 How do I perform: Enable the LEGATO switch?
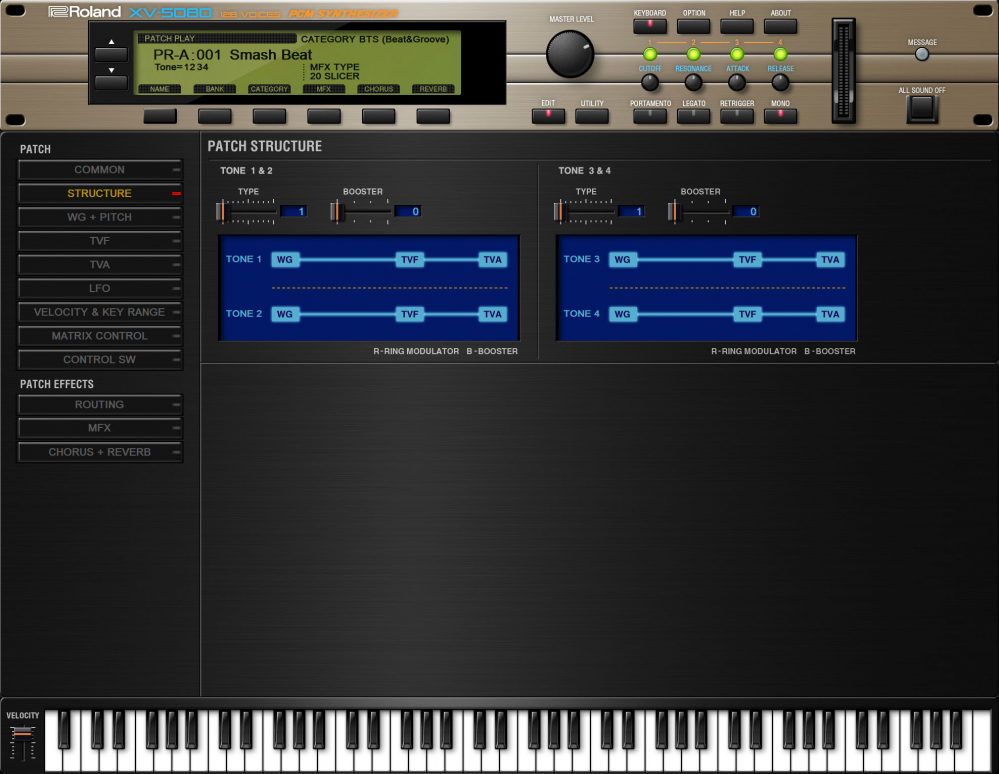tap(693, 116)
